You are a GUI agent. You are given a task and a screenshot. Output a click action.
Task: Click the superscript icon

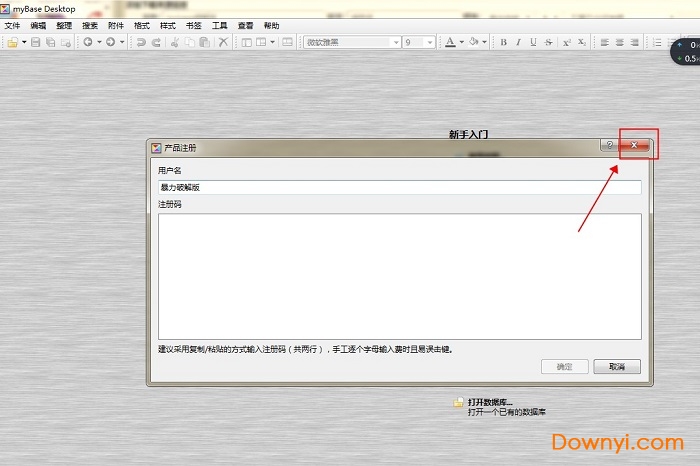click(566, 42)
